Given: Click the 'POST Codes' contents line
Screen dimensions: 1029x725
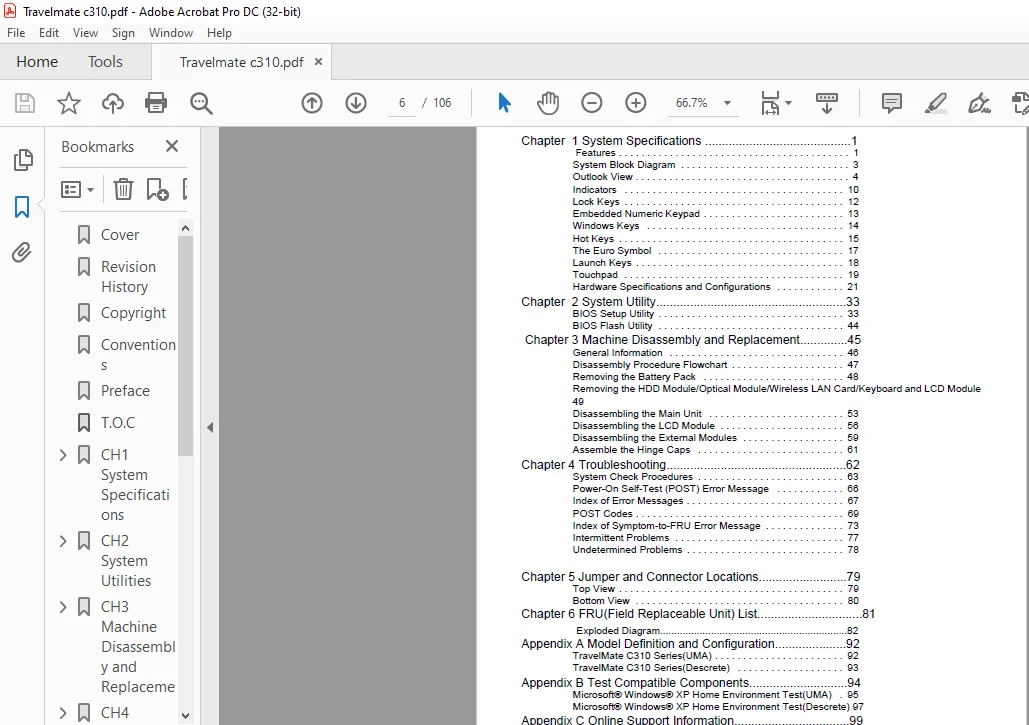Looking at the screenshot, I should [x=715, y=514].
